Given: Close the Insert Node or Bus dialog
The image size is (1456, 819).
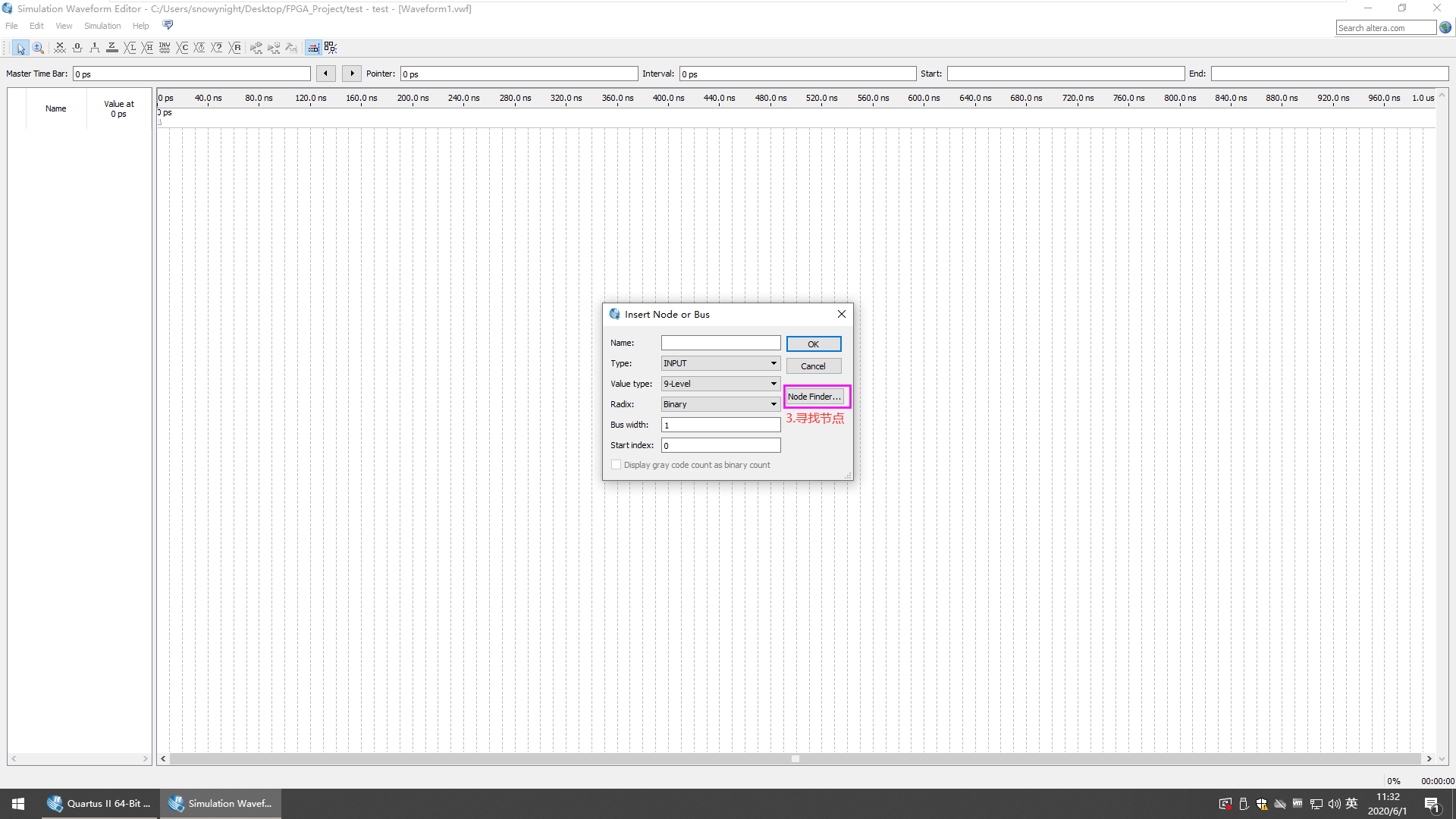Looking at the screenshot, I should click(841, 314).
